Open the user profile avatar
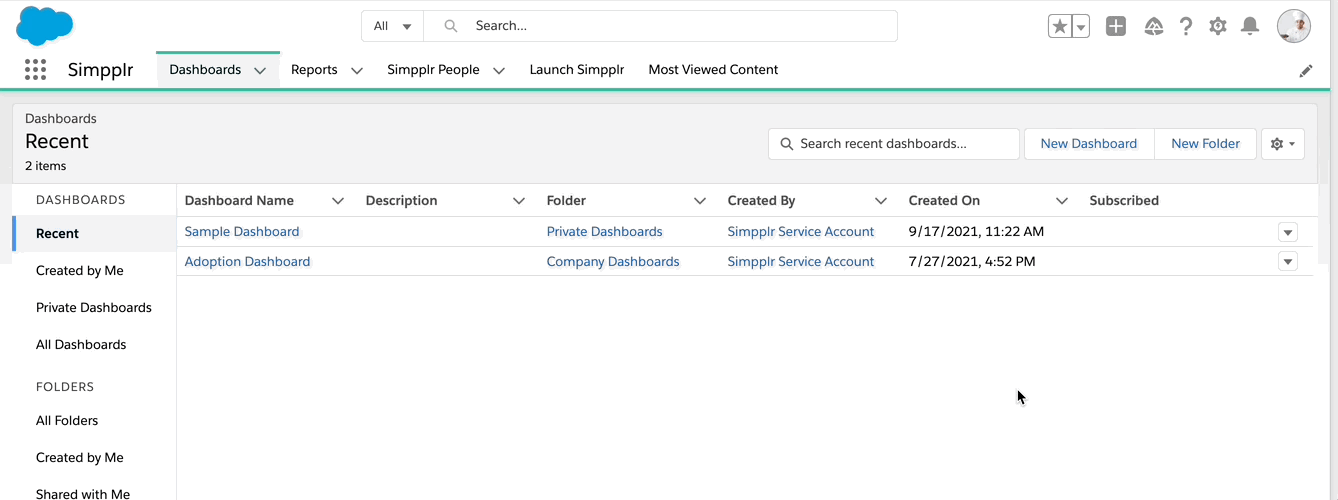 (1294, 26)
